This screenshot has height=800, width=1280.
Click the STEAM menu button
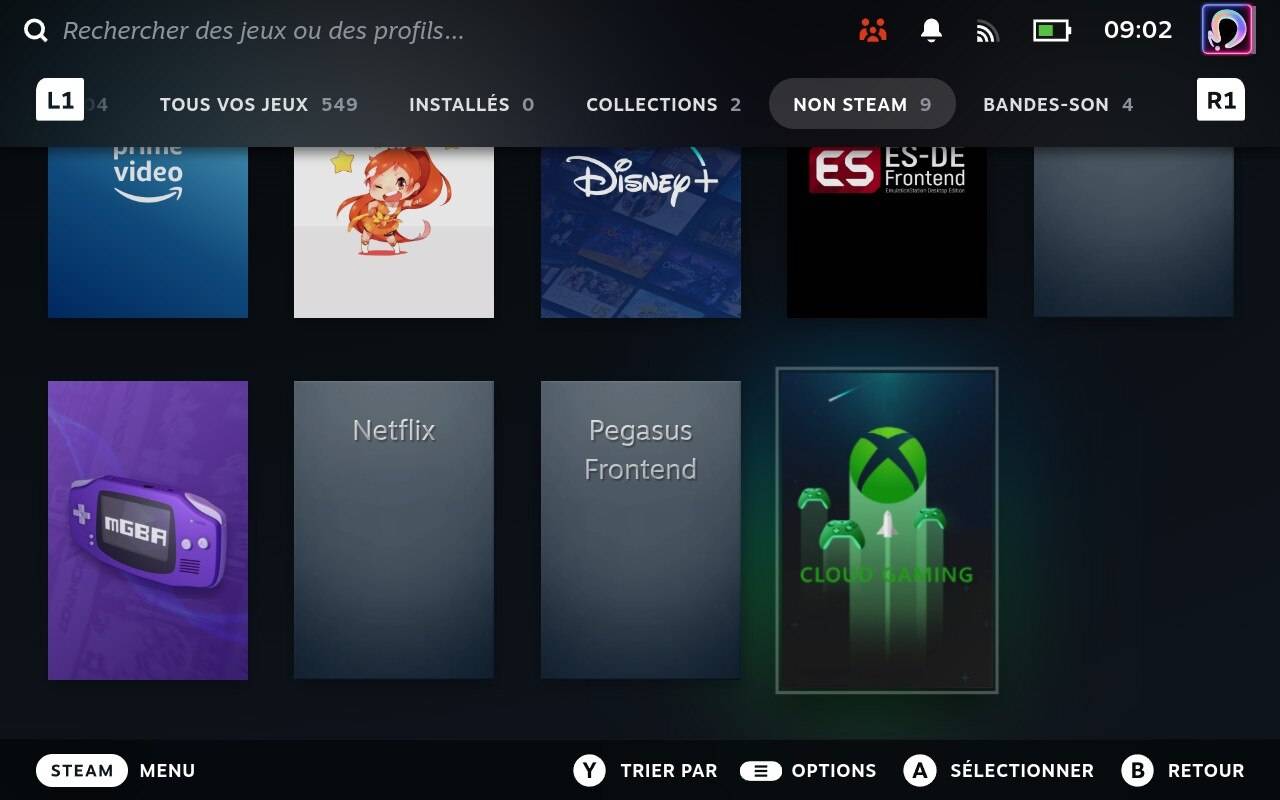point(82,771)
